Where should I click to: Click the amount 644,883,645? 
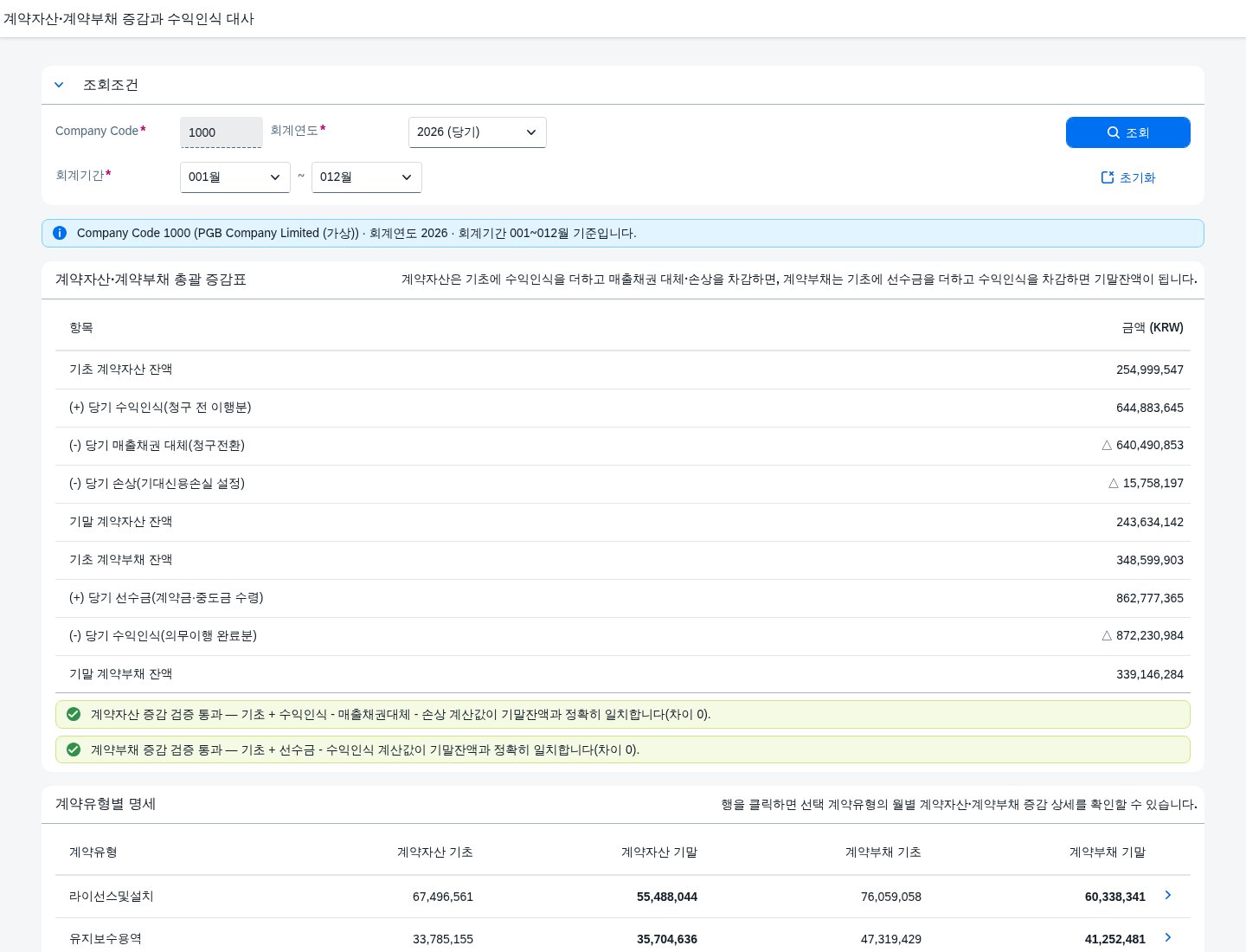(1150, 408)
